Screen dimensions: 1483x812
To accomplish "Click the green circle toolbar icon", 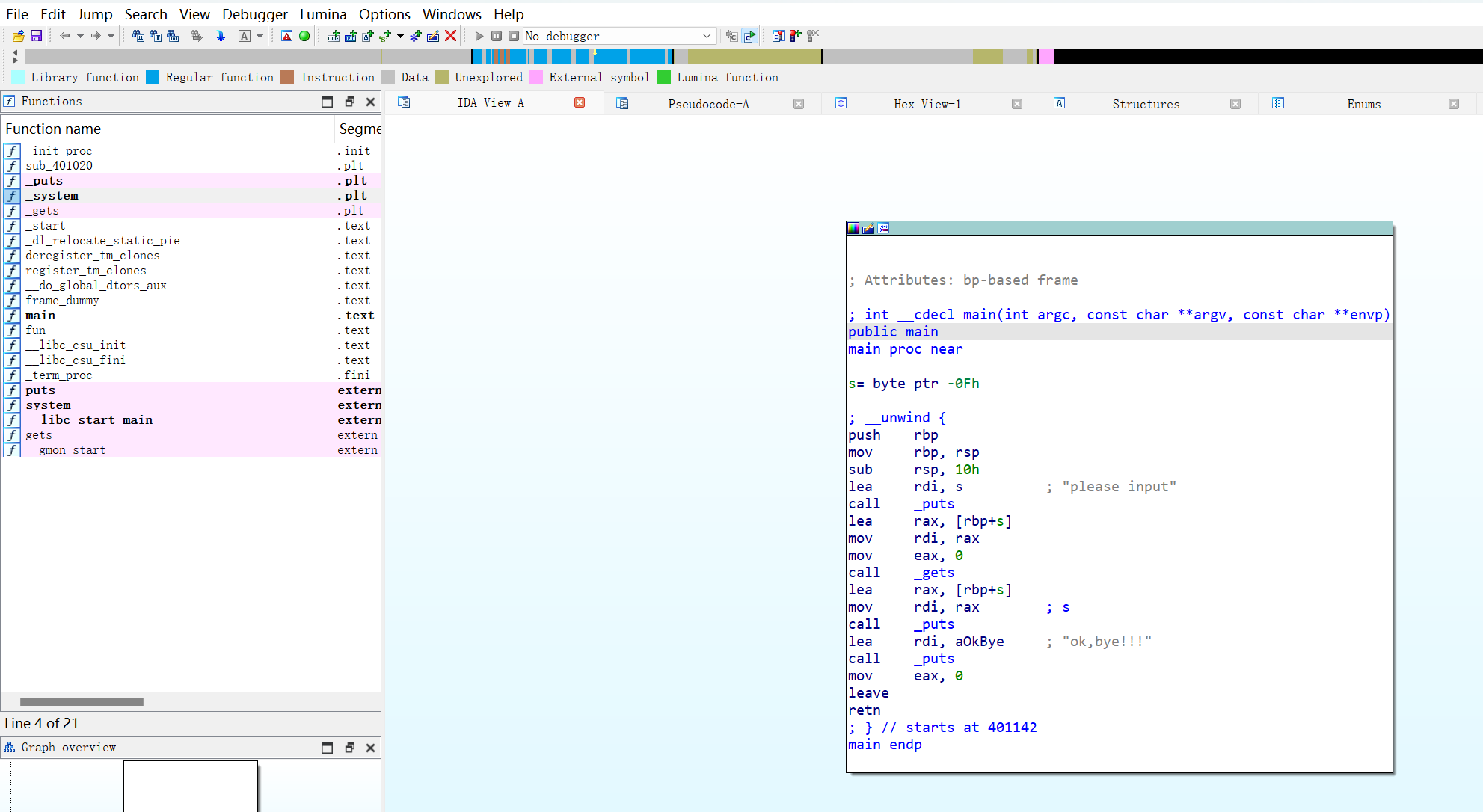I will pos(304,35).
